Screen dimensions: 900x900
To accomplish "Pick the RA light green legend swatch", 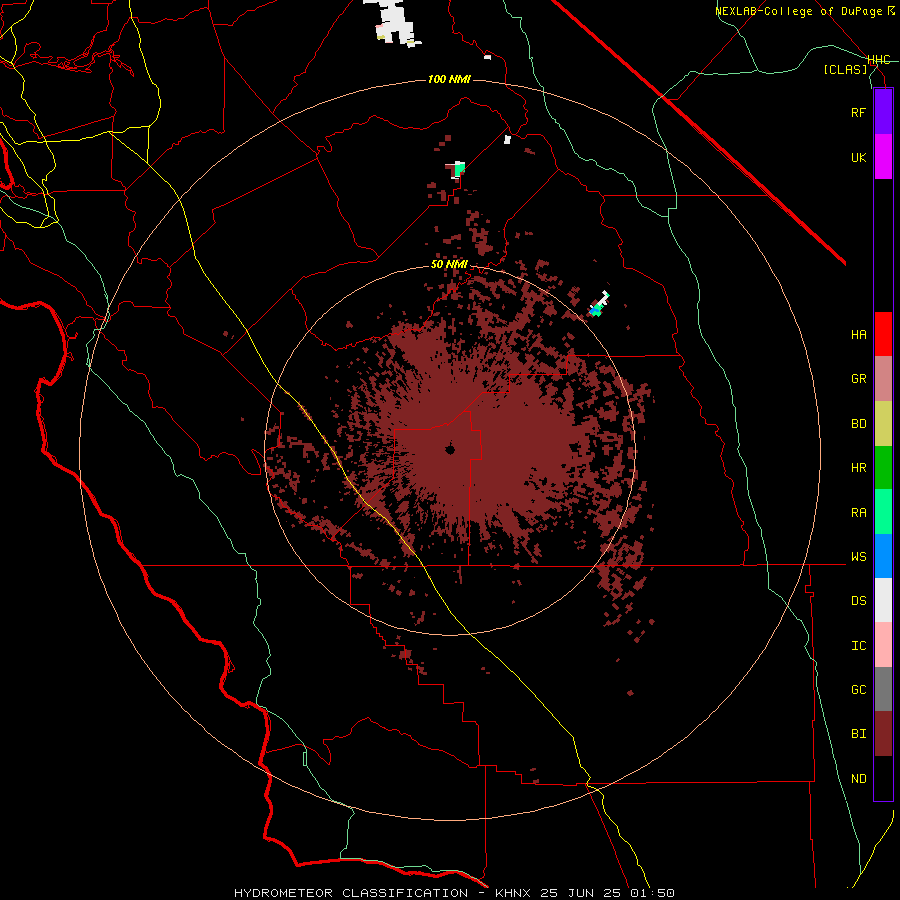I will 883,512.
